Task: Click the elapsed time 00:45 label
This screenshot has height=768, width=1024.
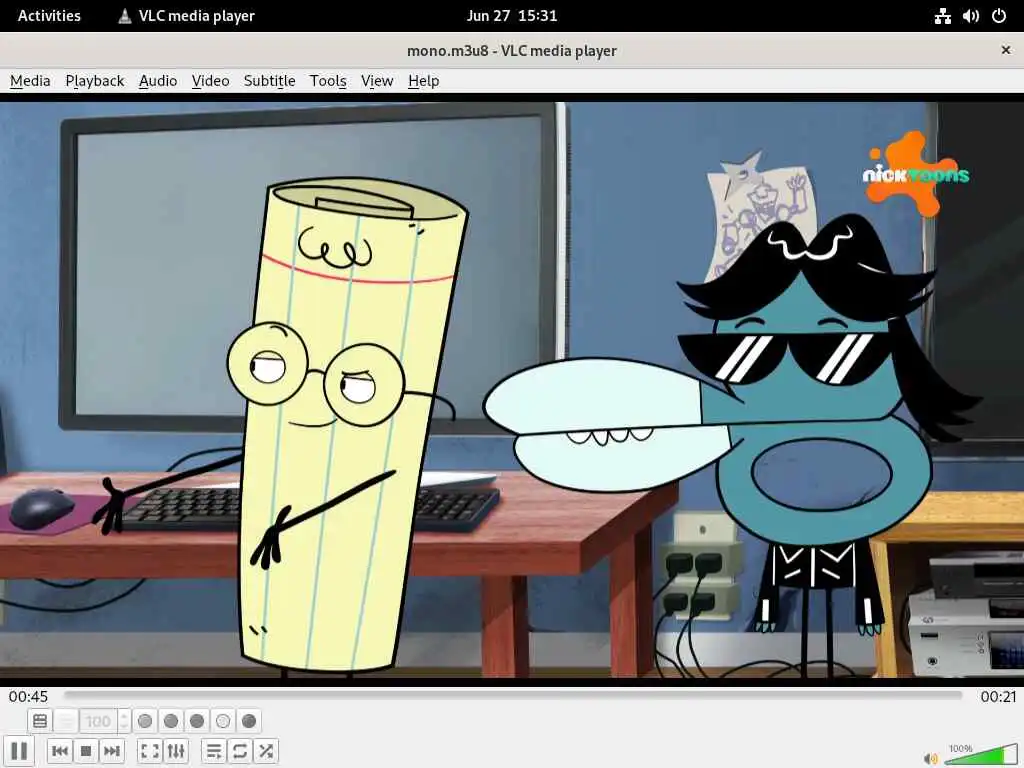Action: (28, 697)
